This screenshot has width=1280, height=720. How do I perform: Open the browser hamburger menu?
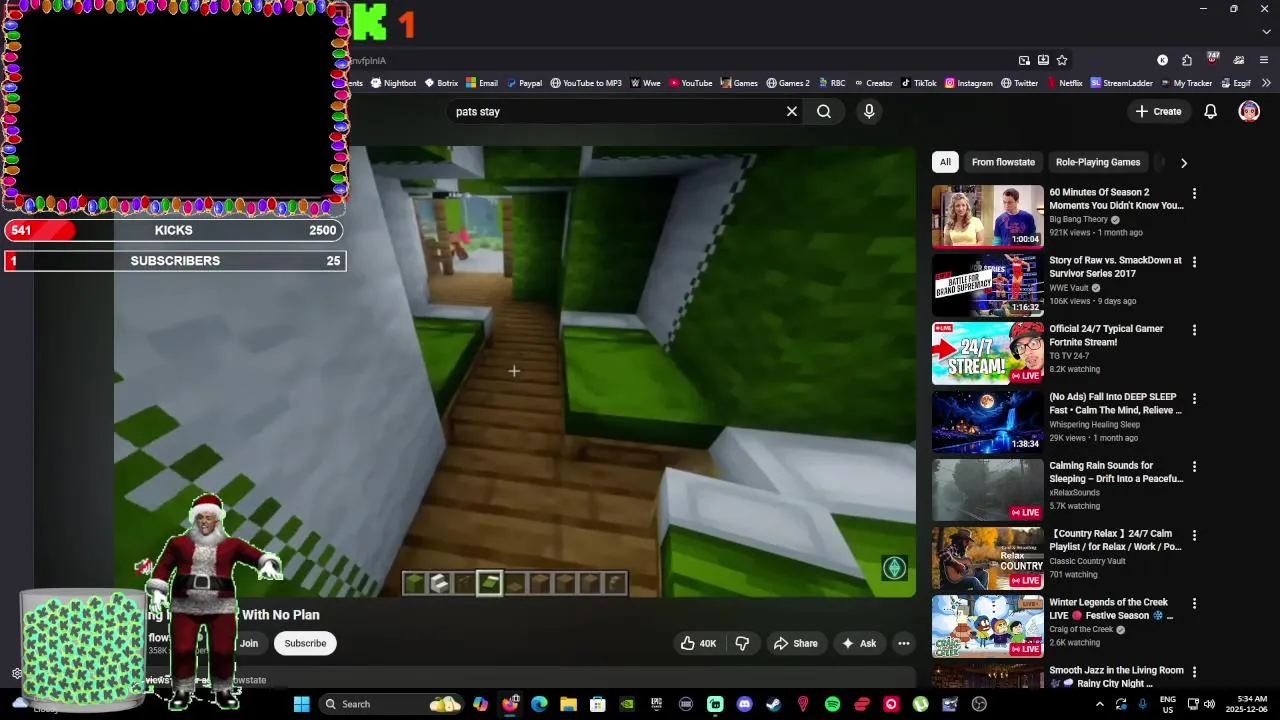click(1264, 60)
